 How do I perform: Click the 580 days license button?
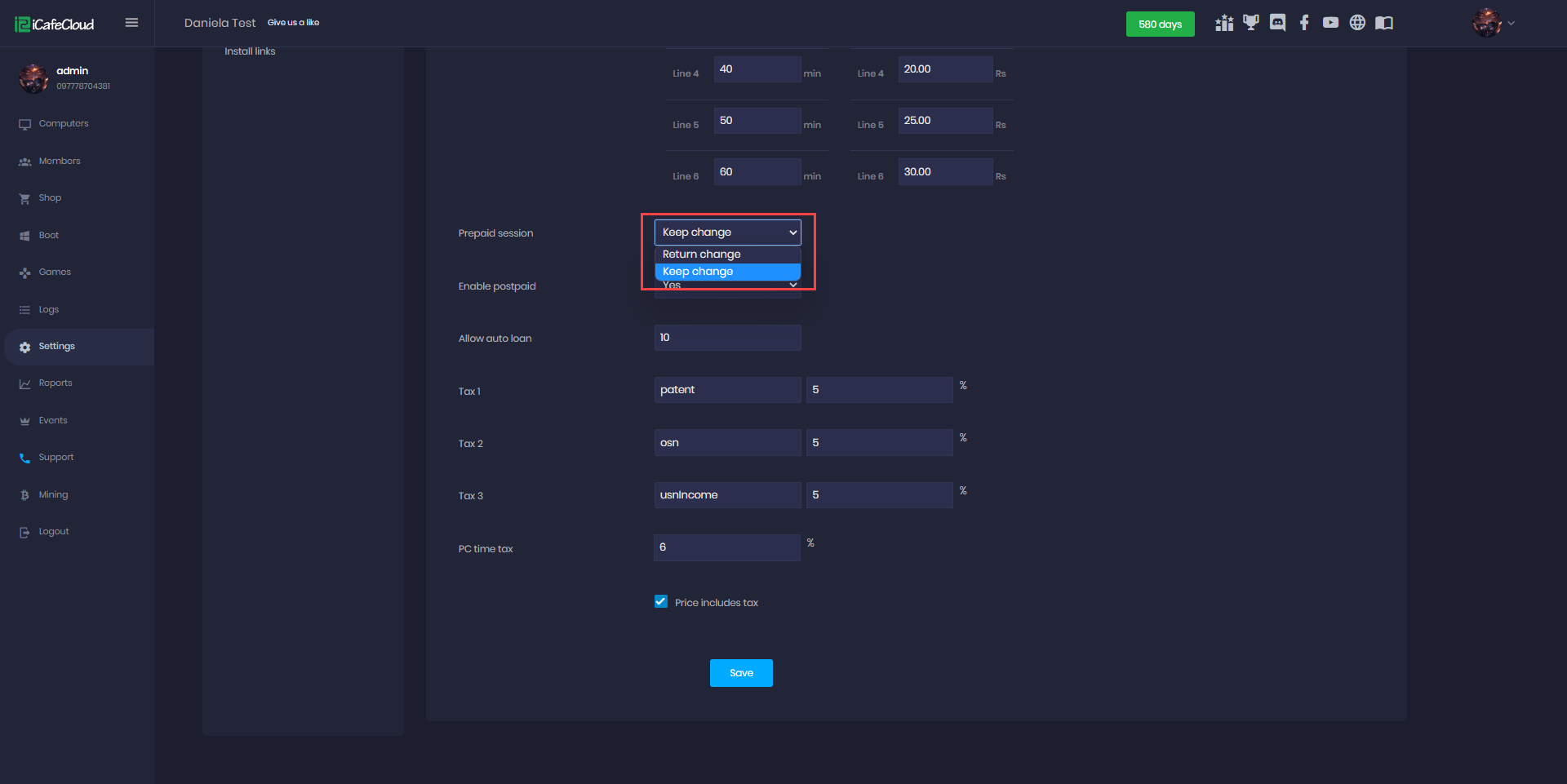click(1160, 24)
